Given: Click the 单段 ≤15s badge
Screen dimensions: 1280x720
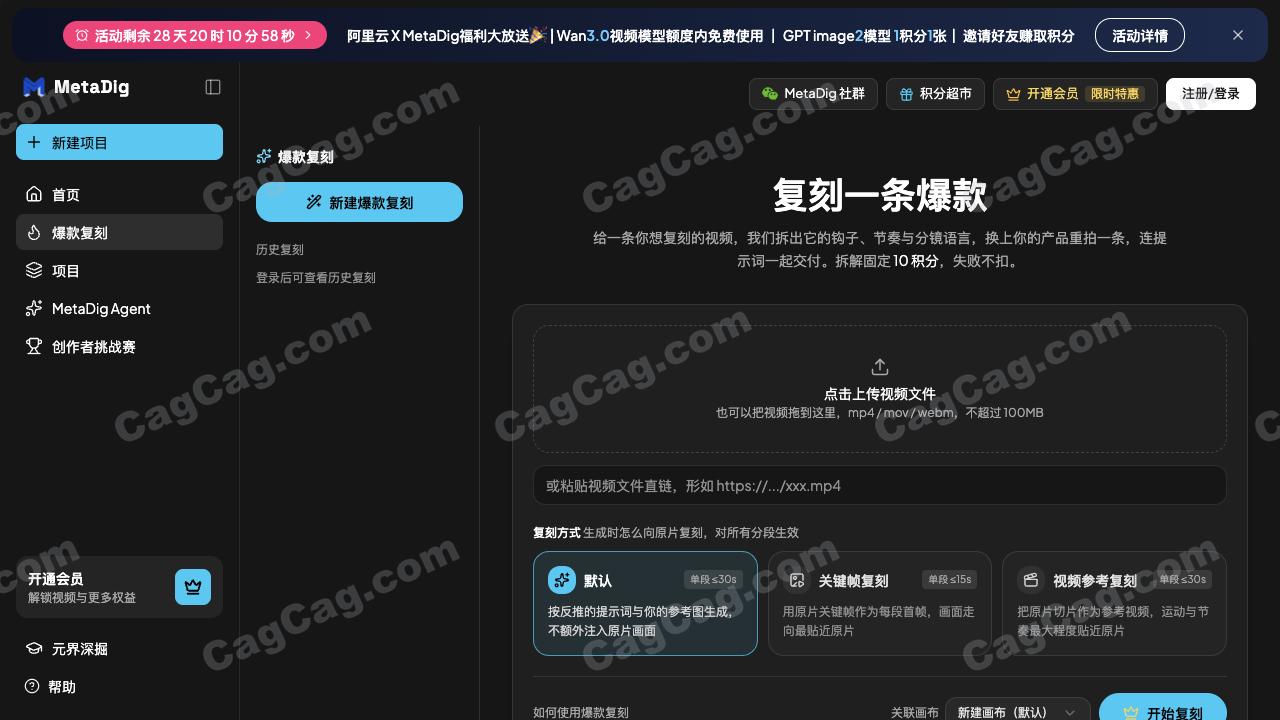Looking at the screenshot, I should [949, 579].
